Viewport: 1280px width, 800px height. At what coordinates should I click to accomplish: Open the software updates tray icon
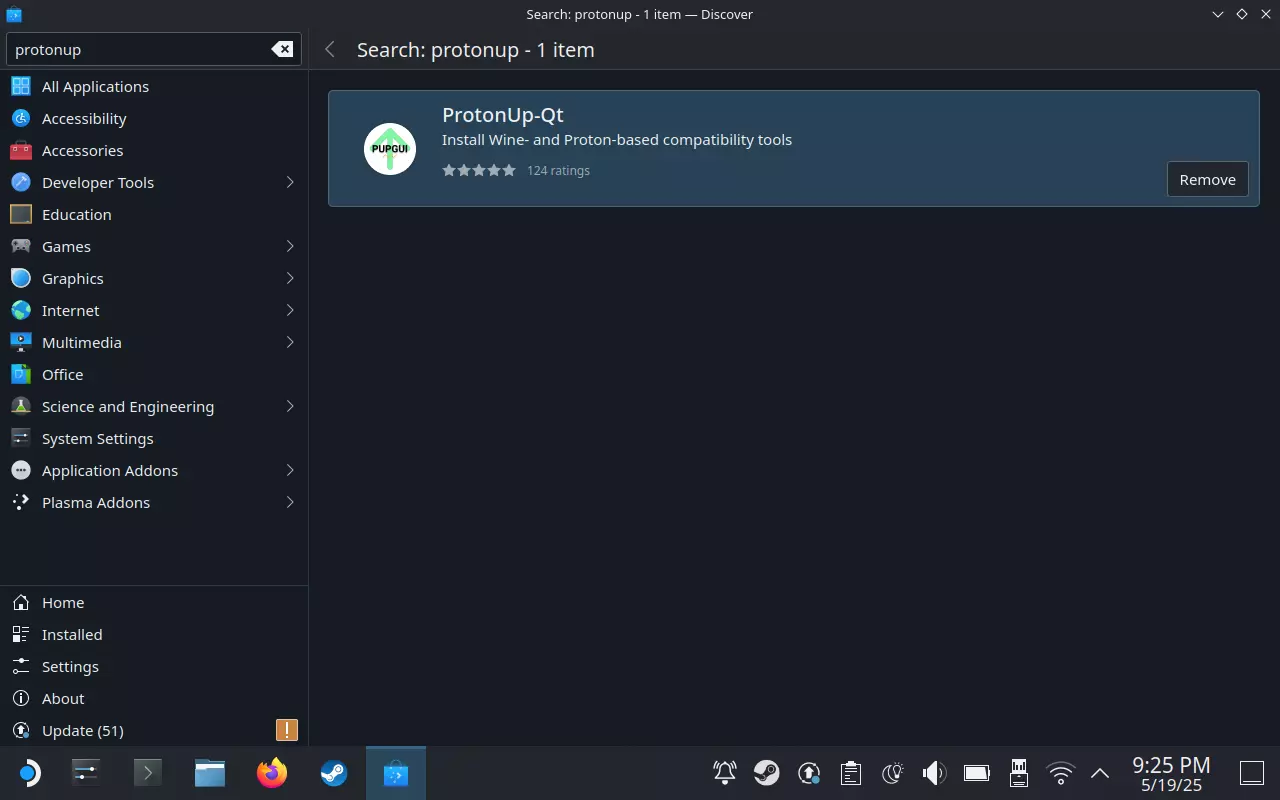809,773
